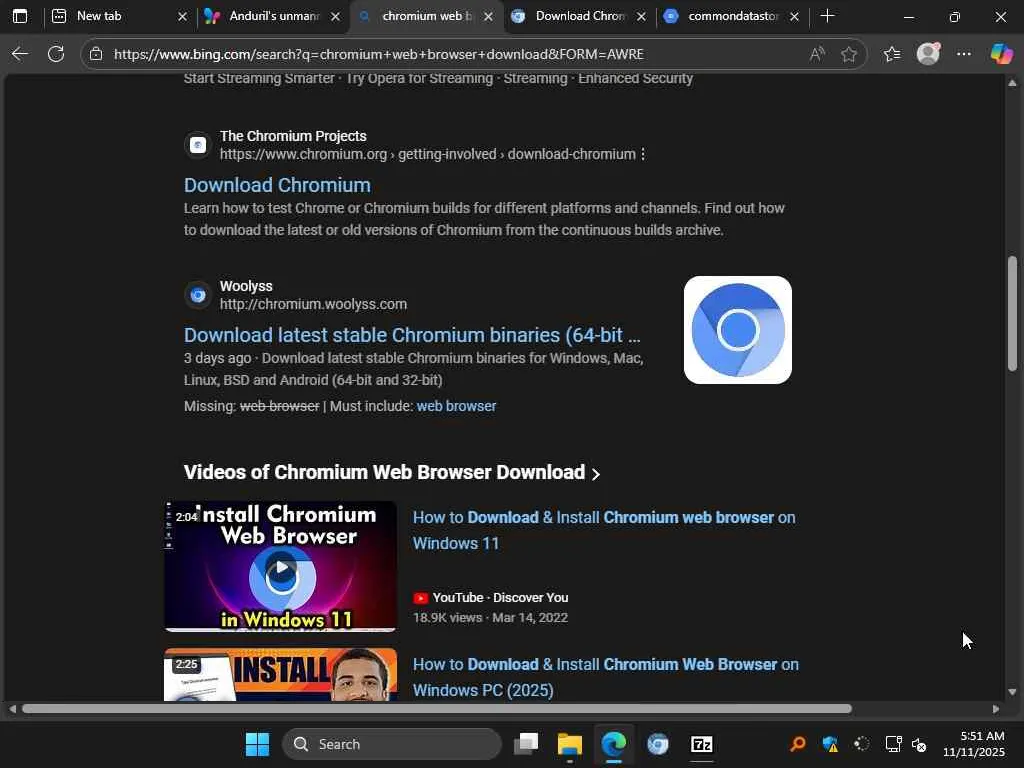Click the scroll down arrow

(1012, 692)
